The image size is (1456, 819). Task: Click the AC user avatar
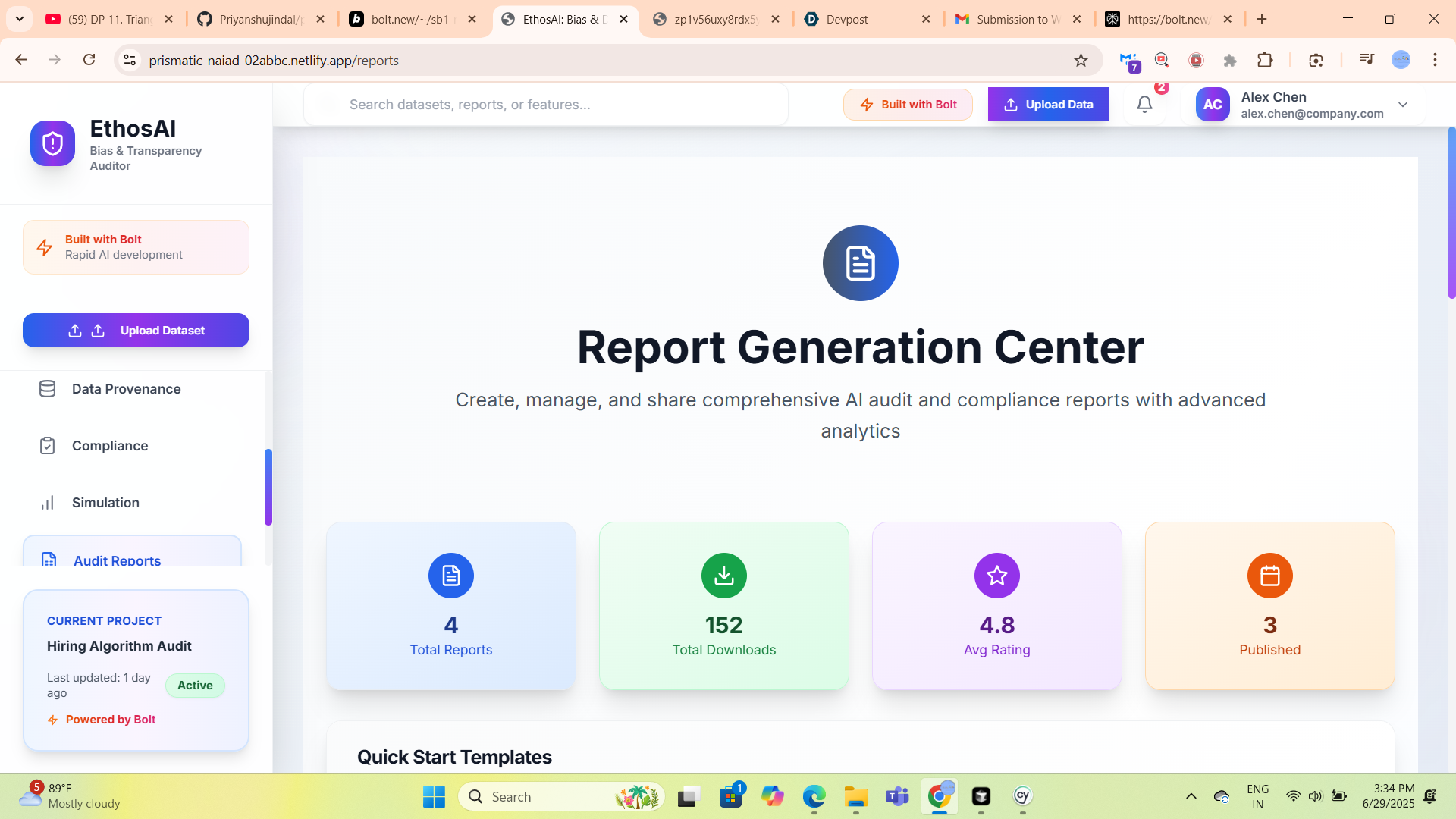[1212, 105]
